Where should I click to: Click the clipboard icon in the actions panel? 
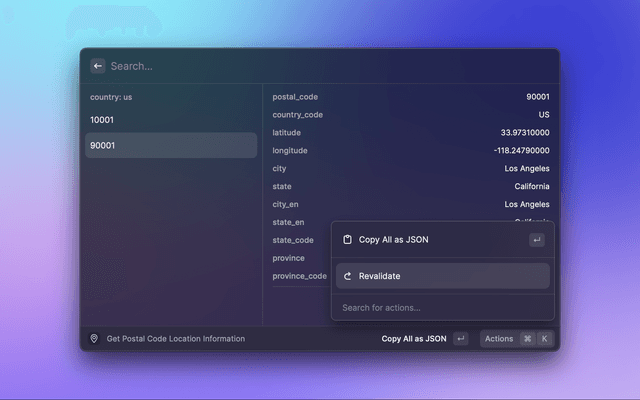click(x=347, y=240)
